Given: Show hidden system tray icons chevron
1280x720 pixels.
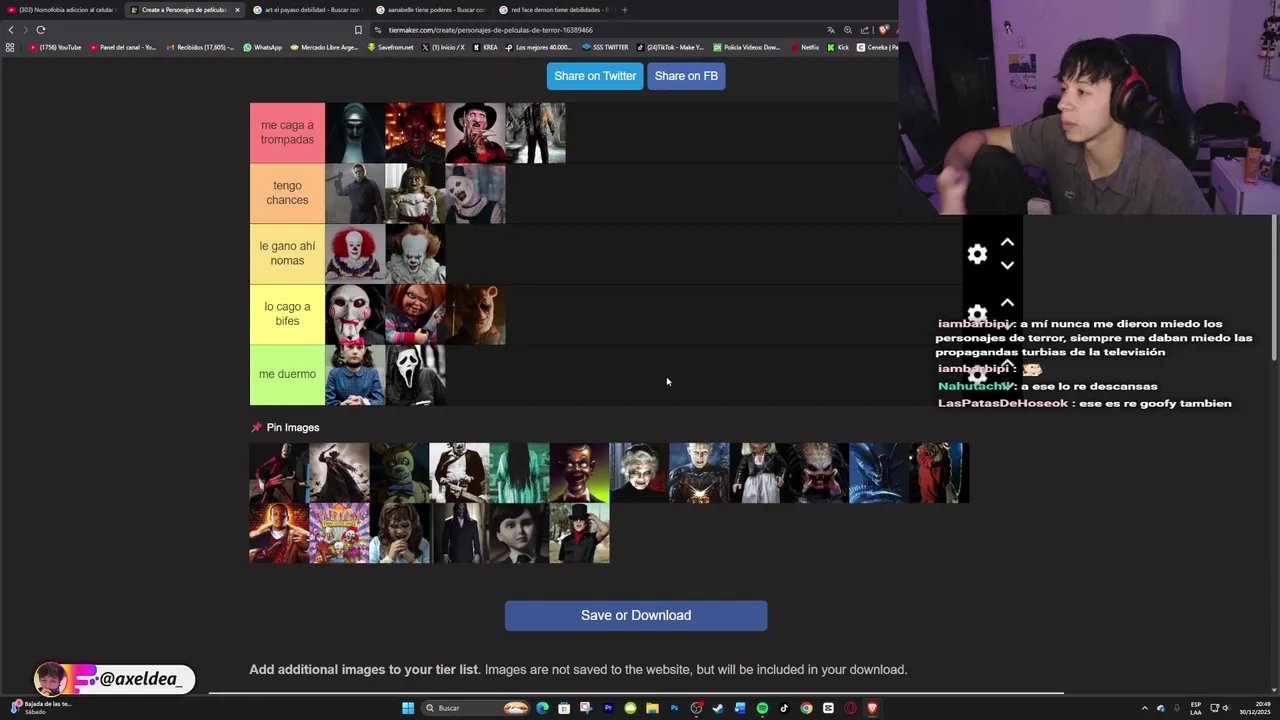Looking at the screenshot, I should [x=1145, y=708].
